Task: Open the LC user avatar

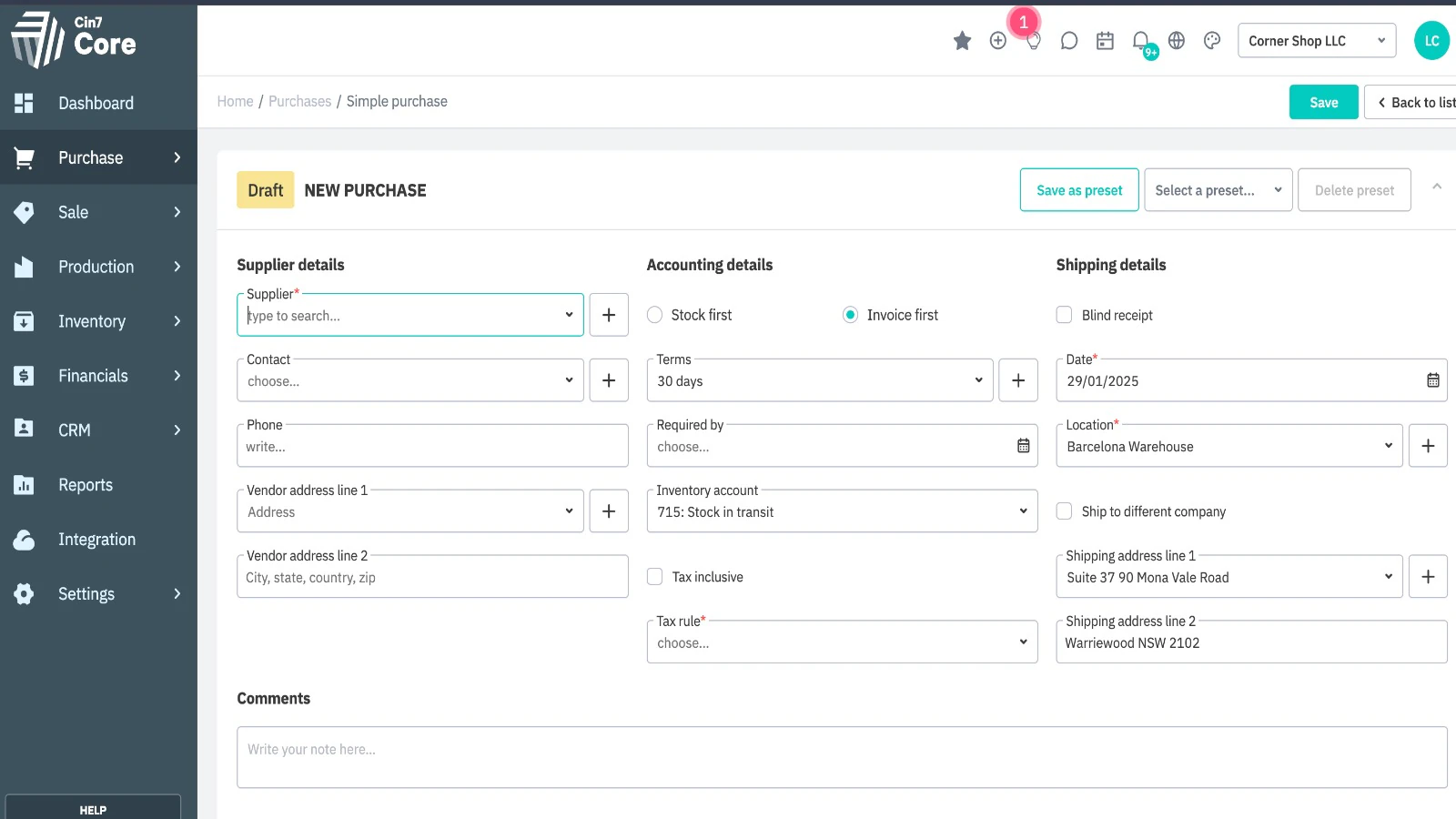Action: (x=1431, y=41)
